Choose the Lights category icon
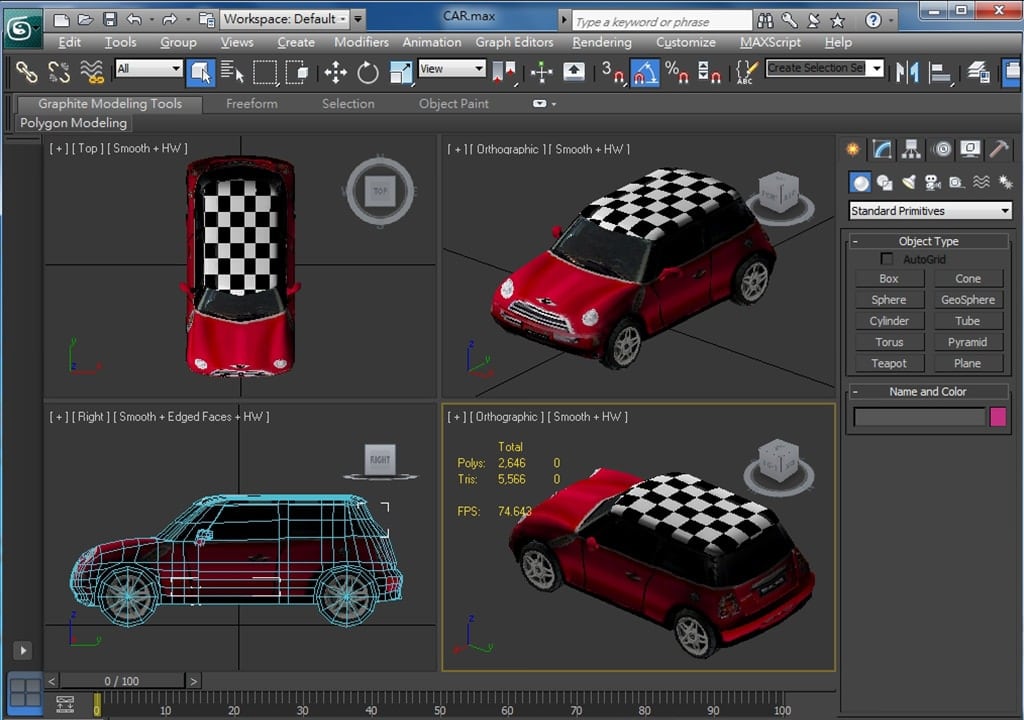 tap(908, 182)
